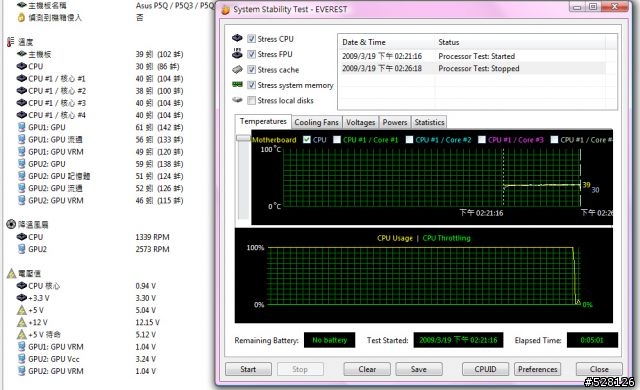Screen dimensions: 640x390
Task: Toggle the CPU graph legend checkbox
Action: tap(307, 140)
